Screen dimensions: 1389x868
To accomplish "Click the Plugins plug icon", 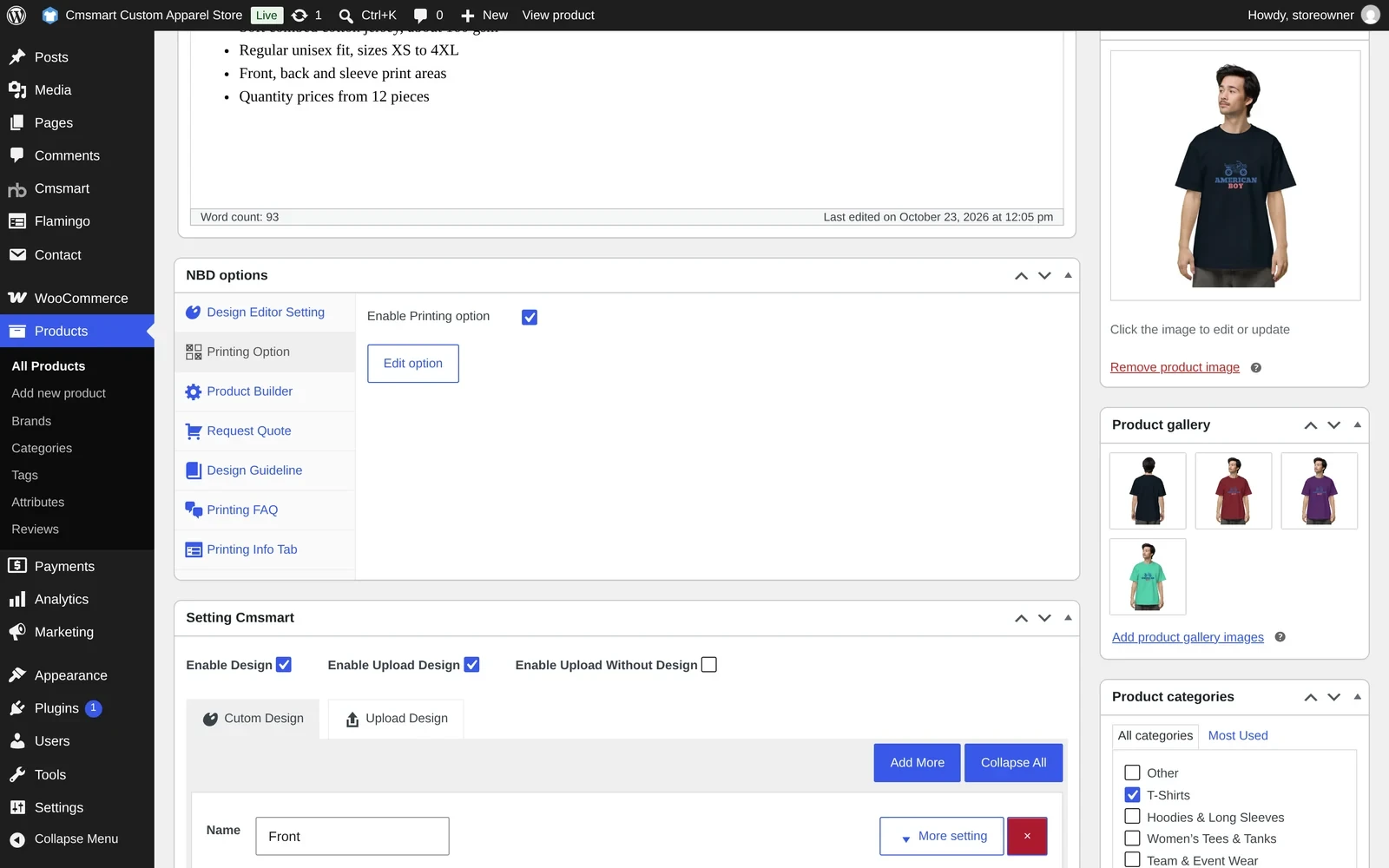I will point(17,708).
